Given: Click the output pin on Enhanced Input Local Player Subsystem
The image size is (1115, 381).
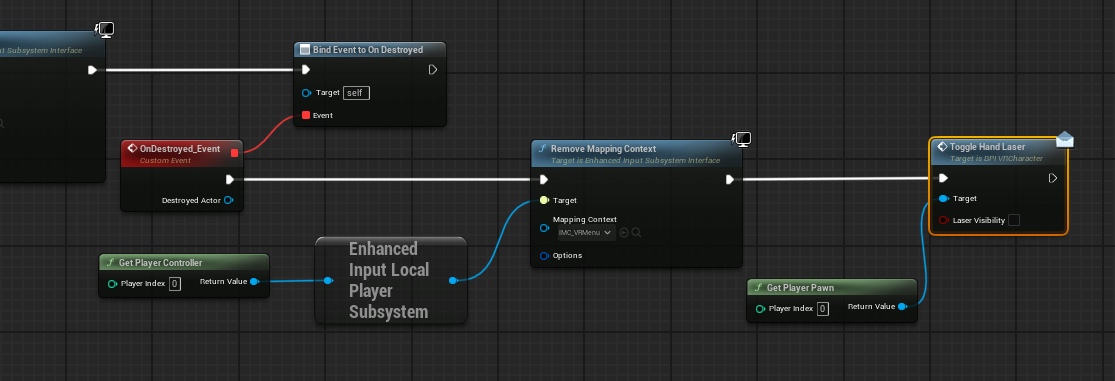Looking at the screenshot, I should click(x=453, y=281).
